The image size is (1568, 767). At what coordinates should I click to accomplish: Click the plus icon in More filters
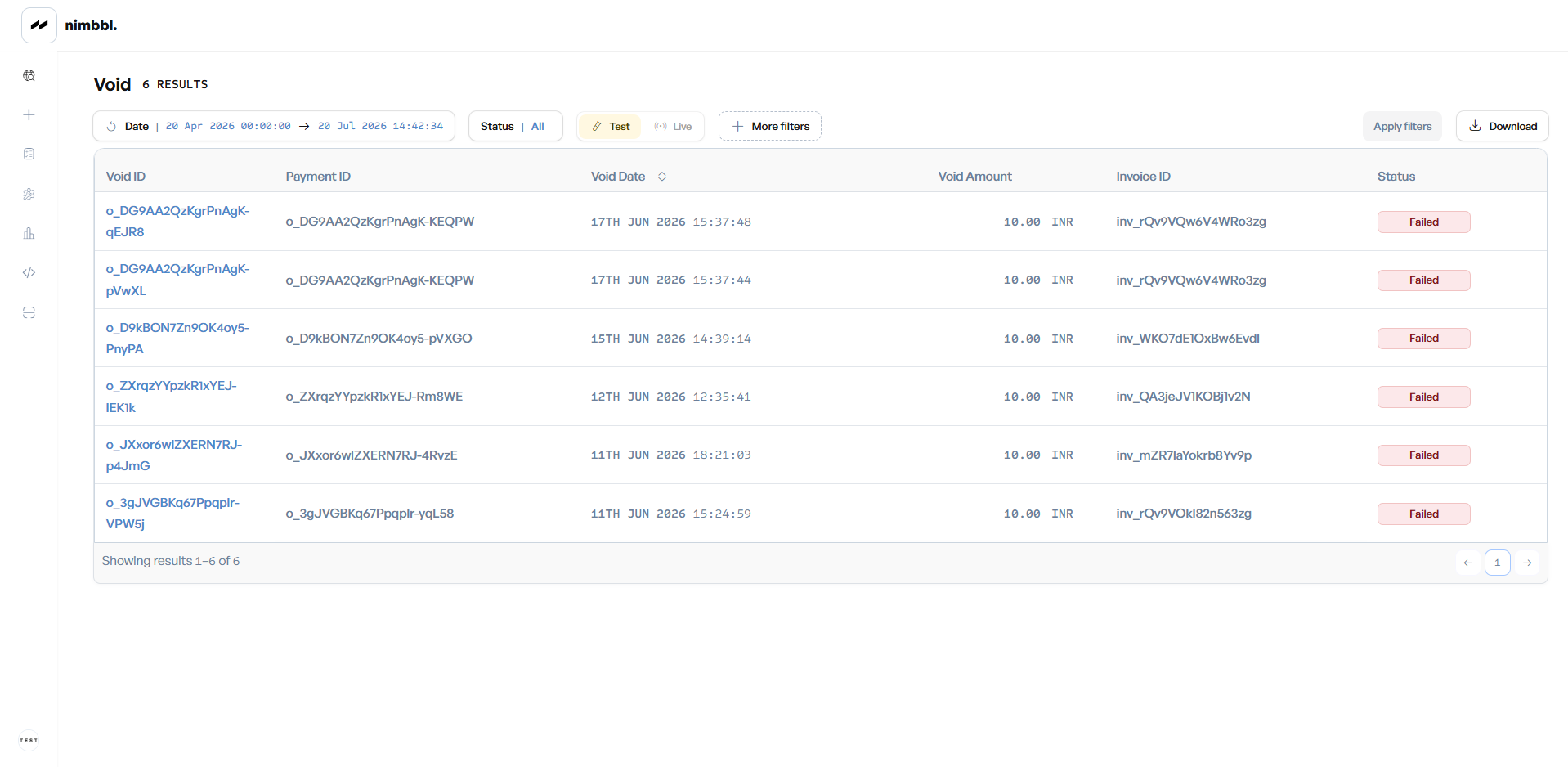(737, 127)
